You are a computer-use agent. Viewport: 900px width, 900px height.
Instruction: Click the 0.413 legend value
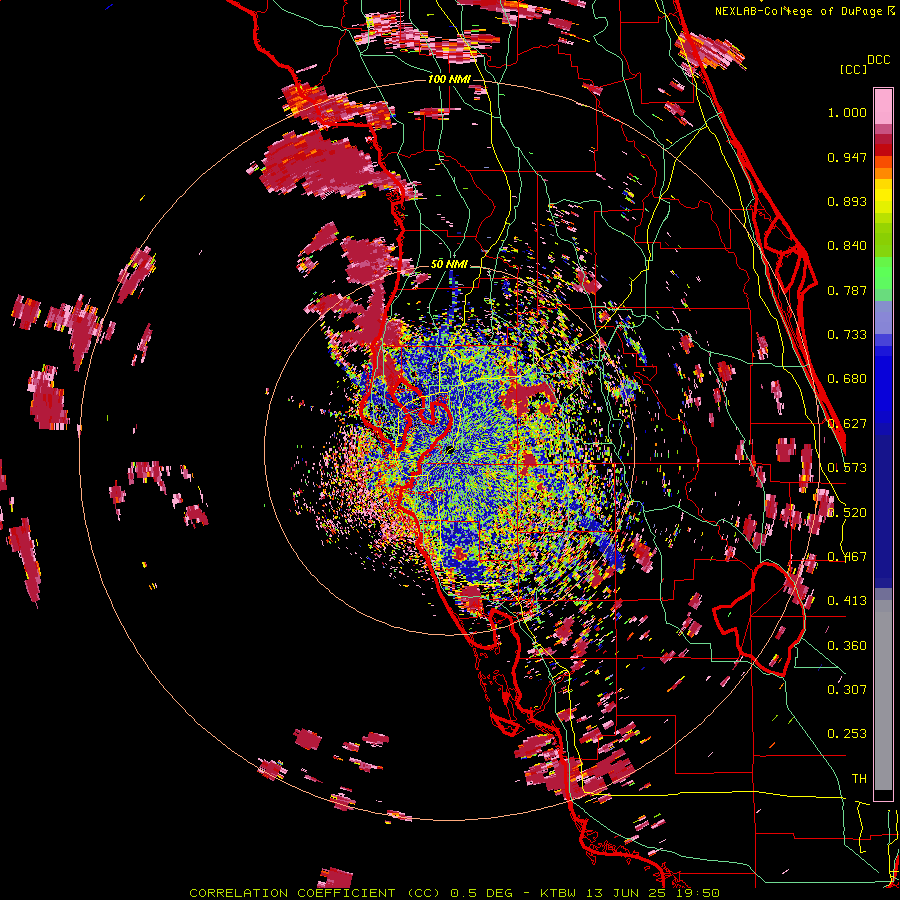tap(847, 601)
